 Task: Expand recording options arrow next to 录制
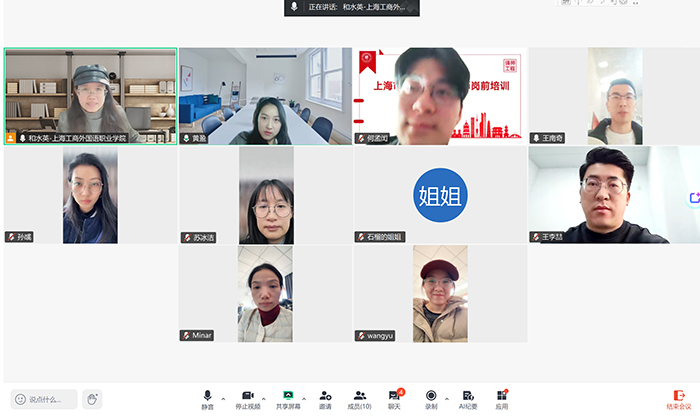[x=446, y=396]
